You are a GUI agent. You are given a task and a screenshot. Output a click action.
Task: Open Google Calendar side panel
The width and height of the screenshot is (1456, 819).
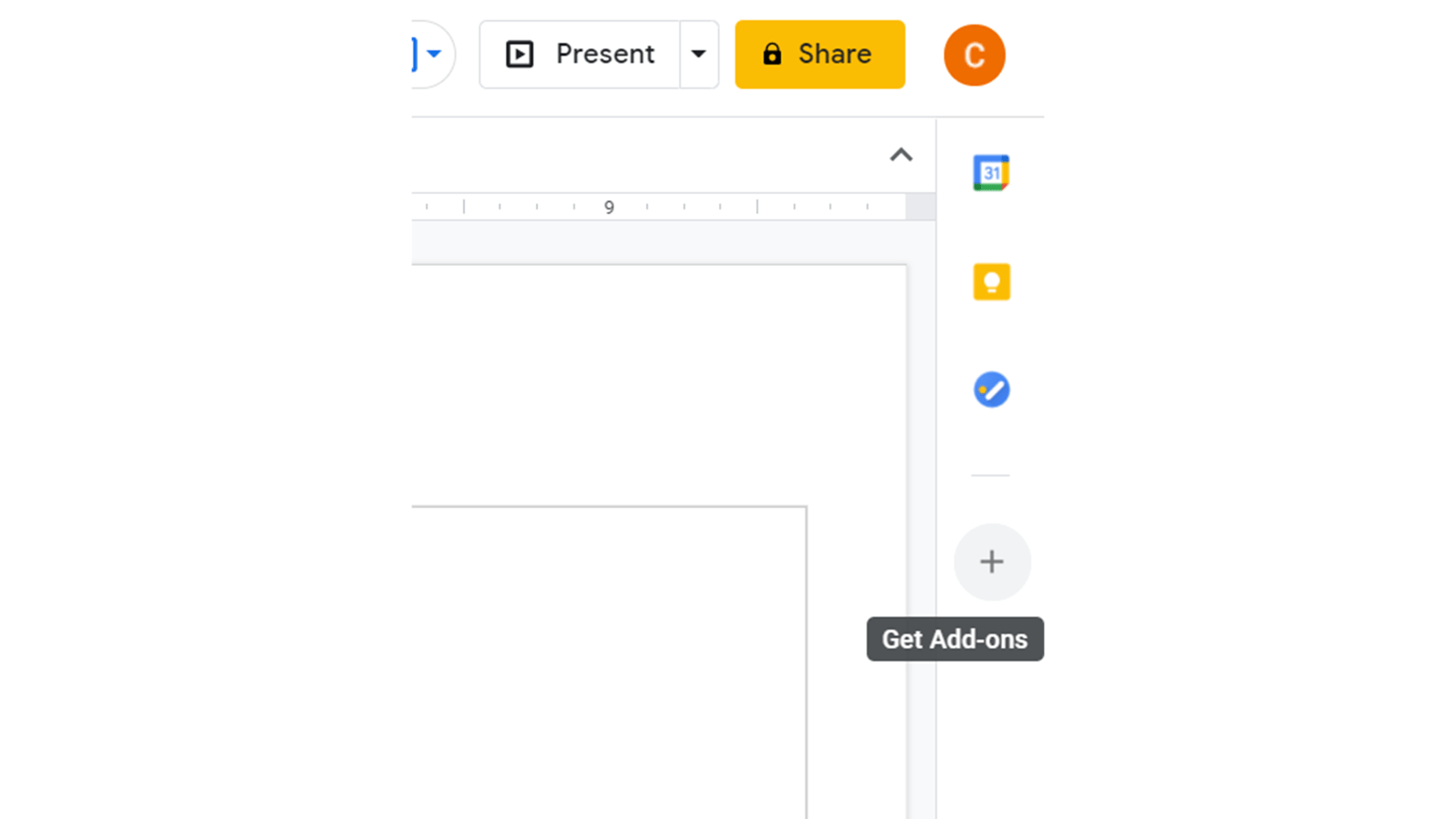click(x=991, y=173)
